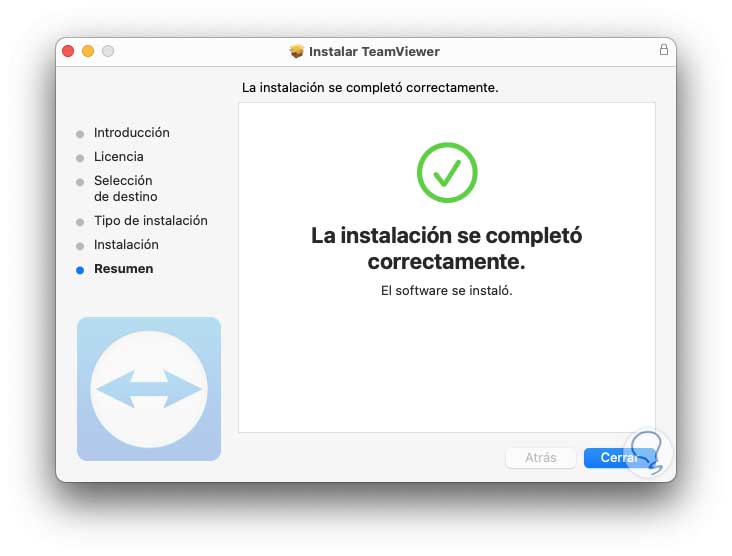The height and width of the screenshot is (556, 732).
Task: Click the TeamViewer logo image
Action: tap(149, 389)
